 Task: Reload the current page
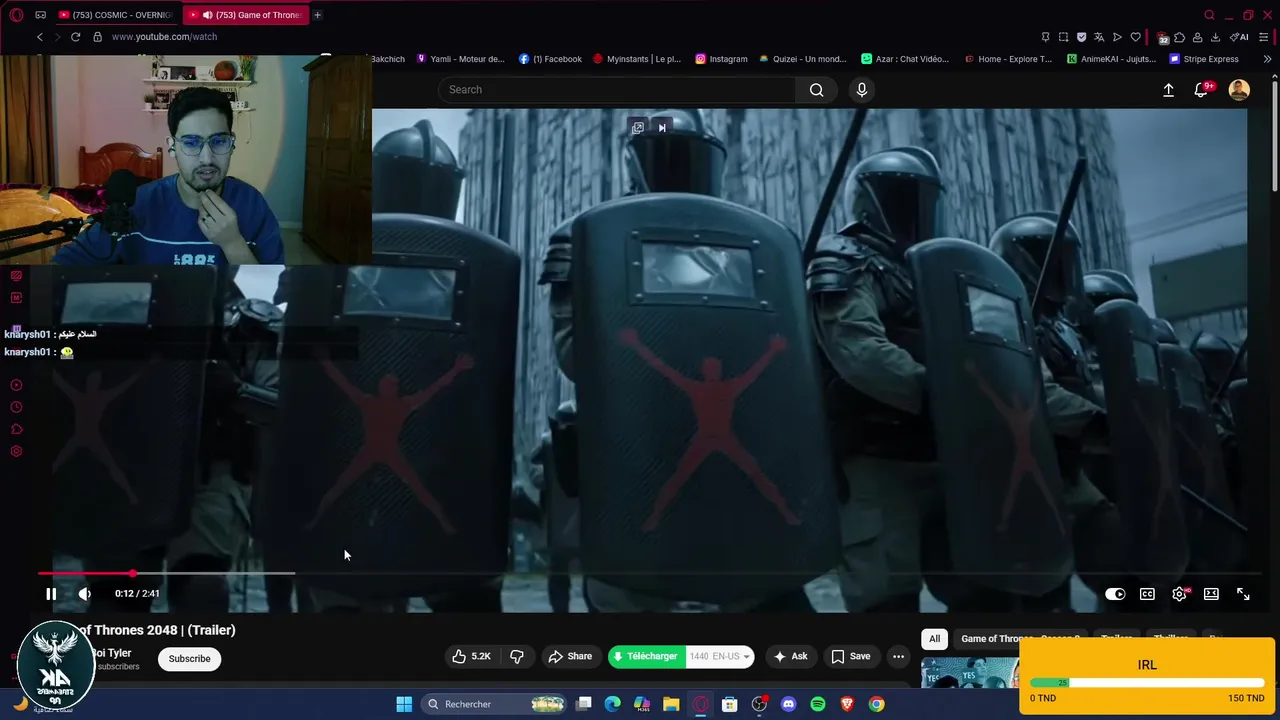tap(75, 37)
